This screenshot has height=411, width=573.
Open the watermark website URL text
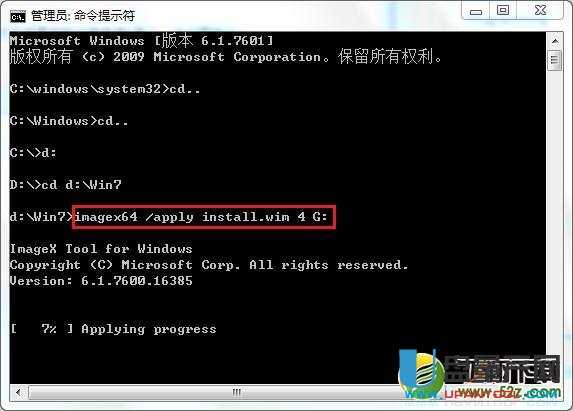[501, 393]
